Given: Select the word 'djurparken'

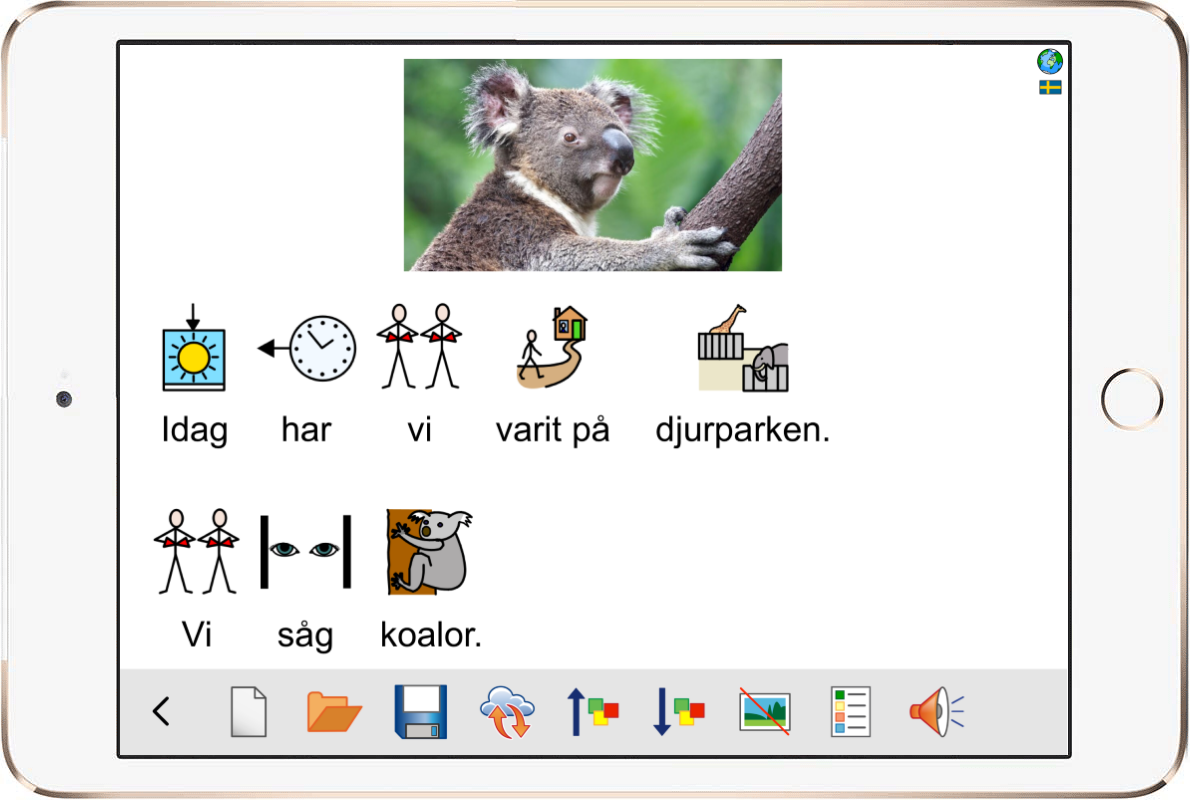Looking at the screenshot, I should click(742, 429).
